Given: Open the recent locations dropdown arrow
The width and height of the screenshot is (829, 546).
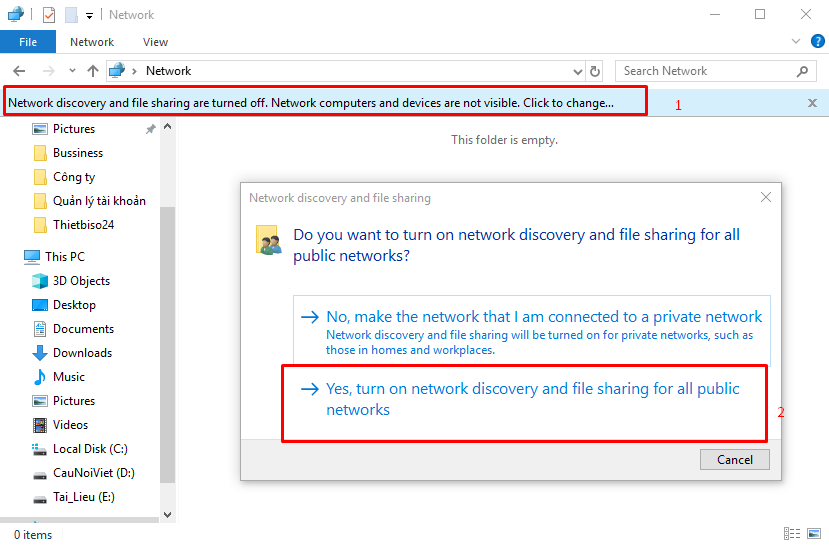Looking at the screenshot, I should click(72, 71).
